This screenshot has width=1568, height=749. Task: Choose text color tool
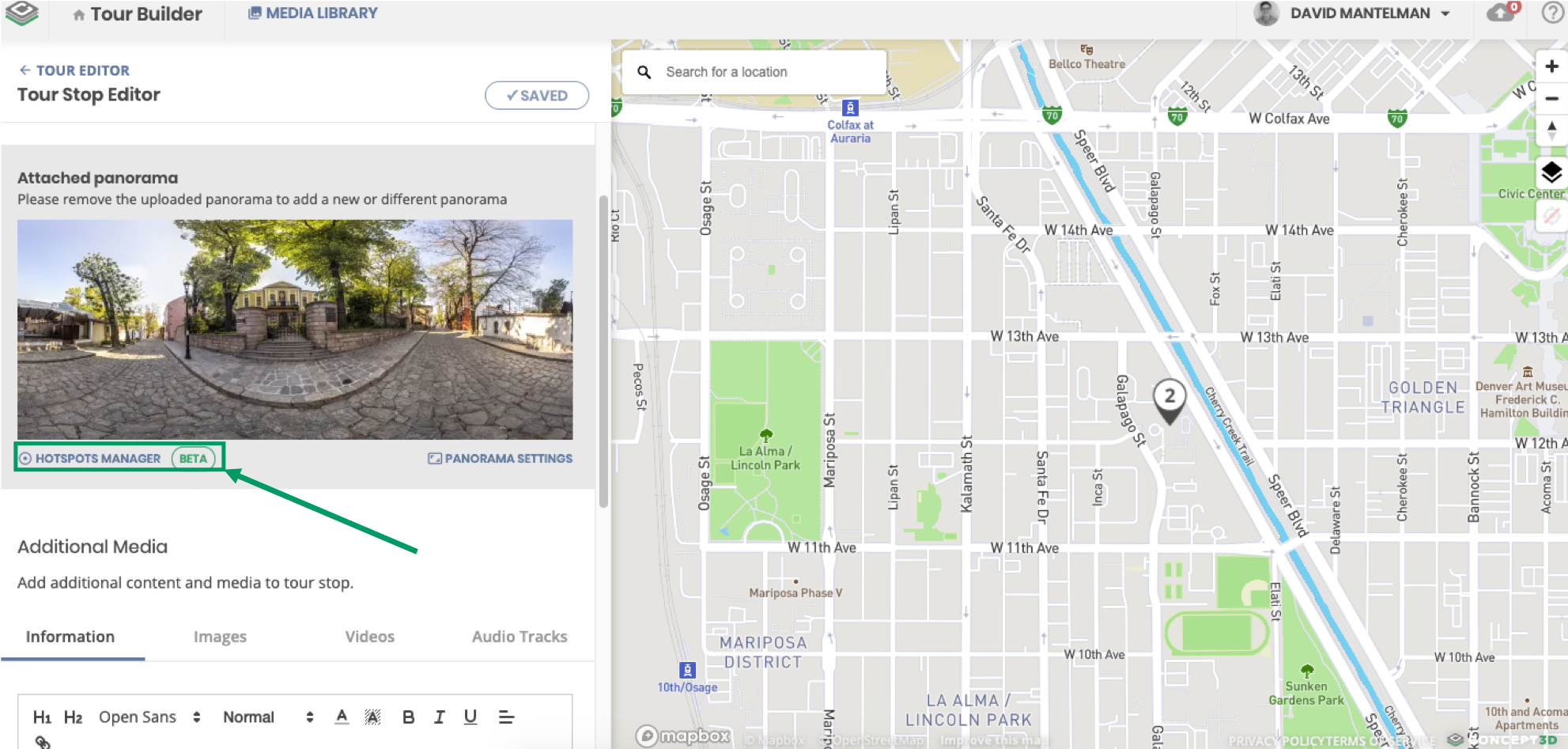click(342, 717)
